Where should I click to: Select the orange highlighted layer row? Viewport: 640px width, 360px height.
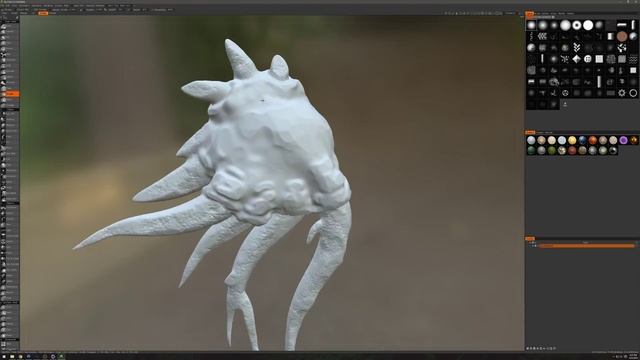click(587, 246)
